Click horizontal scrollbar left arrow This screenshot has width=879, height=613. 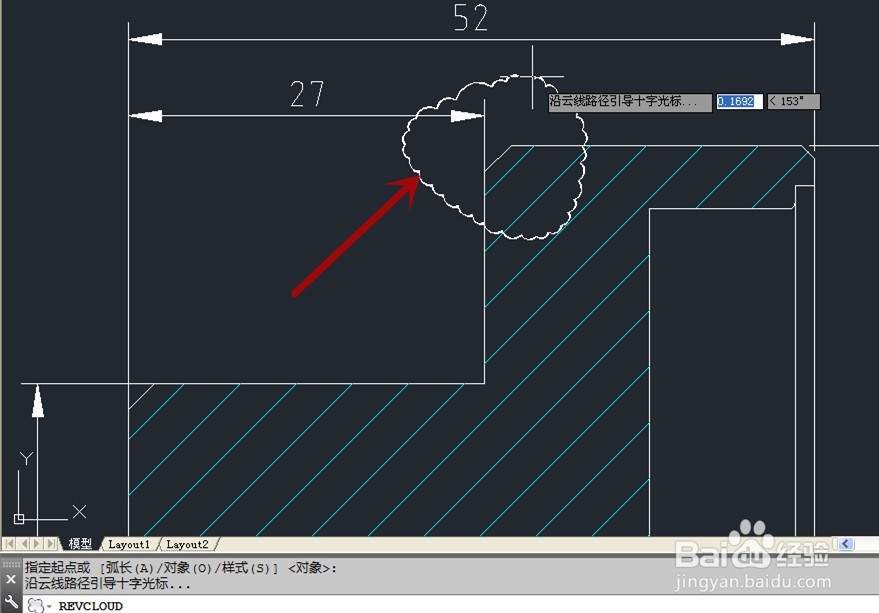846,543
